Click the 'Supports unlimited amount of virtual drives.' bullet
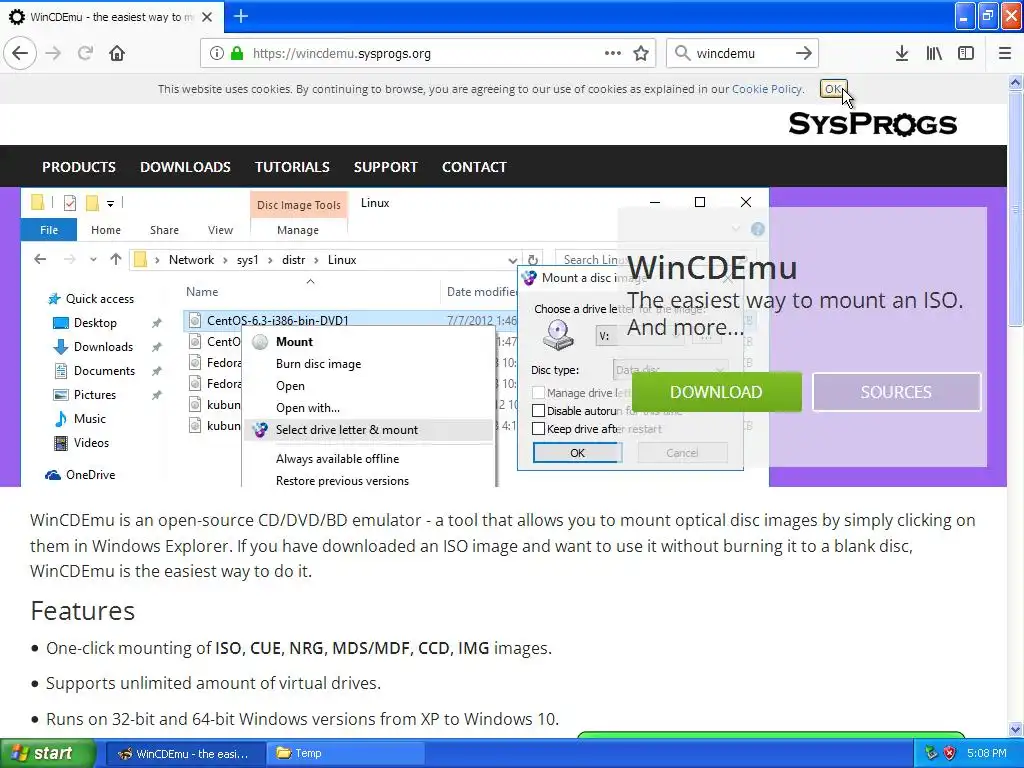 tap(213, 683)
